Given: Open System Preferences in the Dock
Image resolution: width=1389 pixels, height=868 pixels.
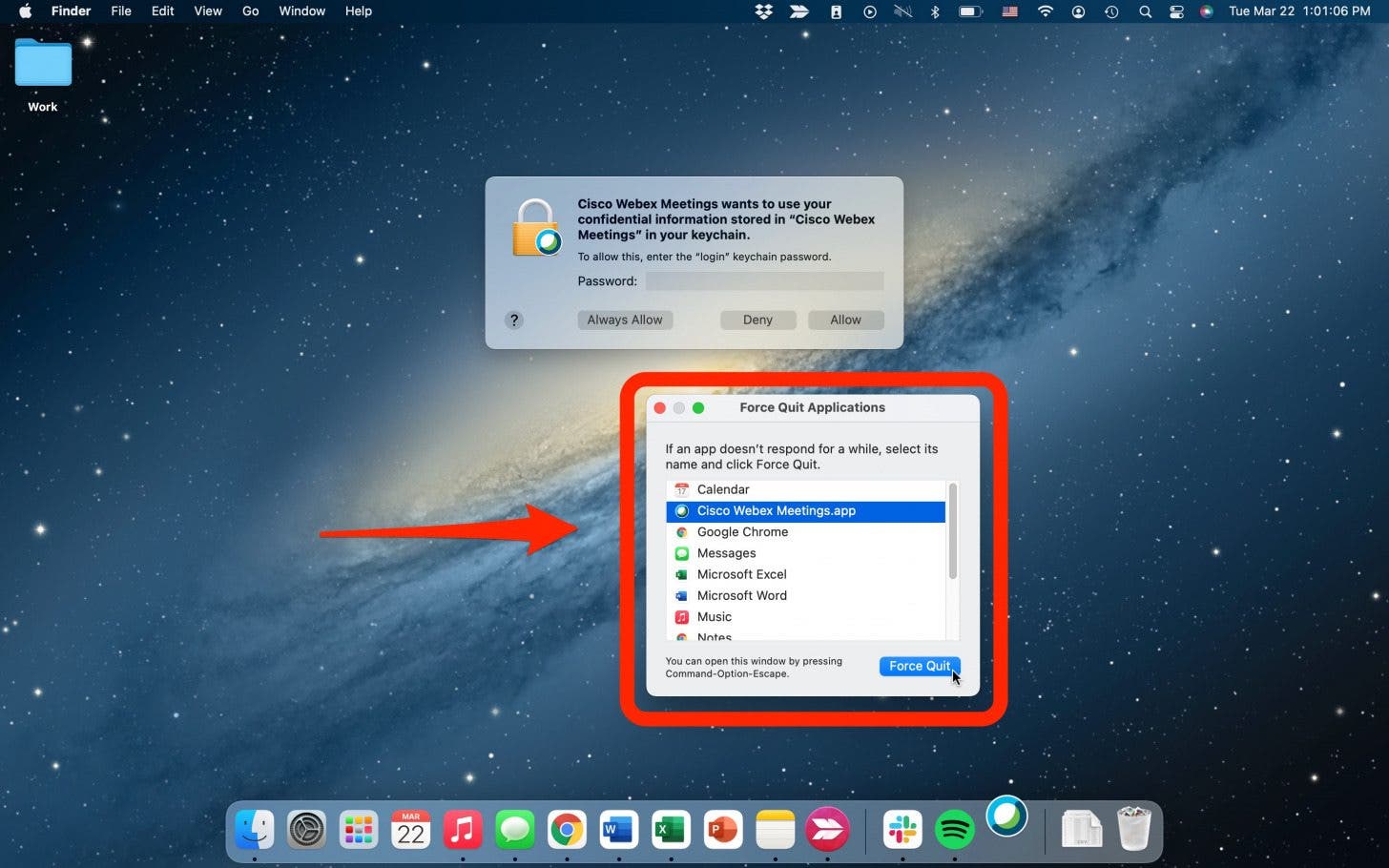Looking at the screenshot, I should pyautogui.click(x=306, y=830).
